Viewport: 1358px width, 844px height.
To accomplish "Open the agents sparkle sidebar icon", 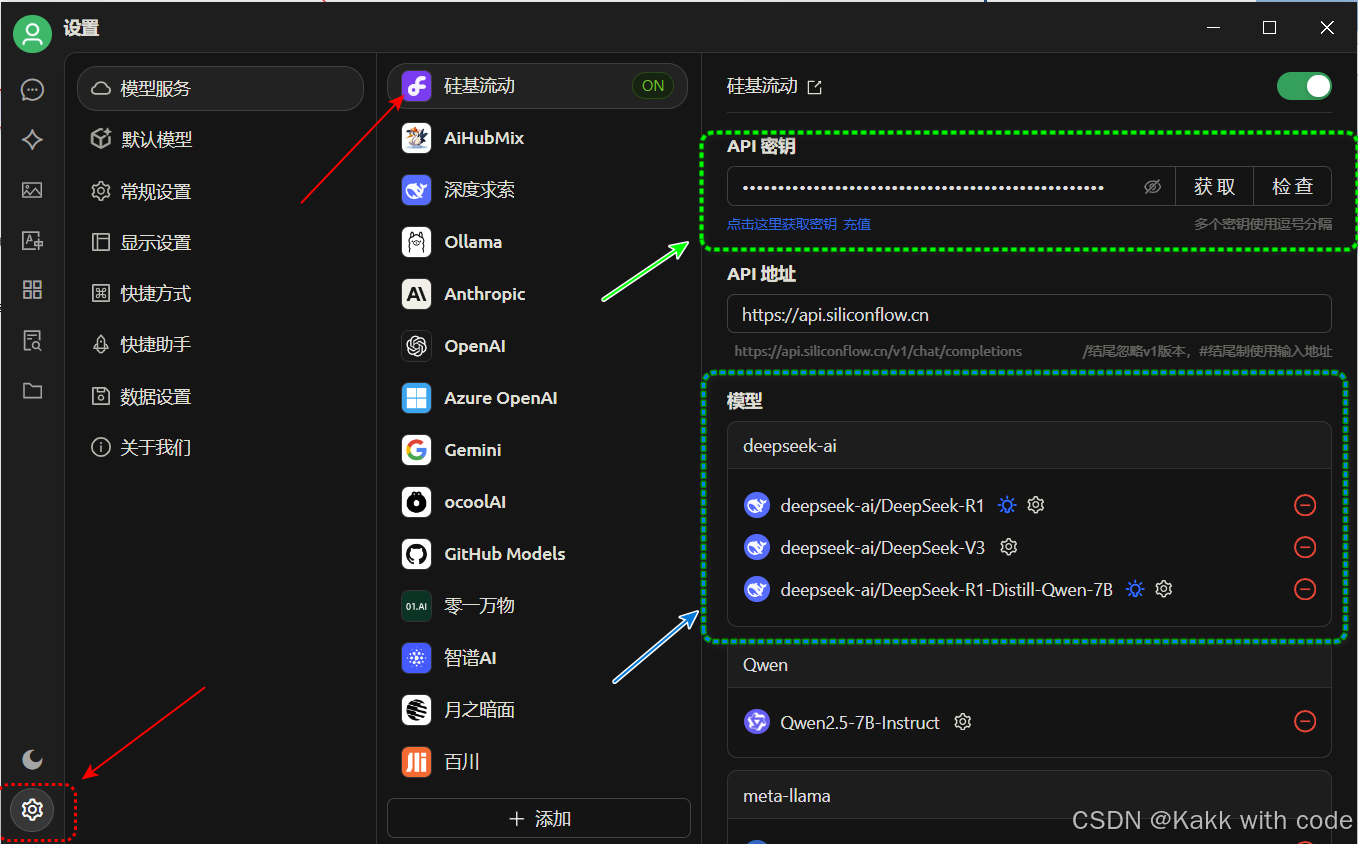I will [32, 140].
